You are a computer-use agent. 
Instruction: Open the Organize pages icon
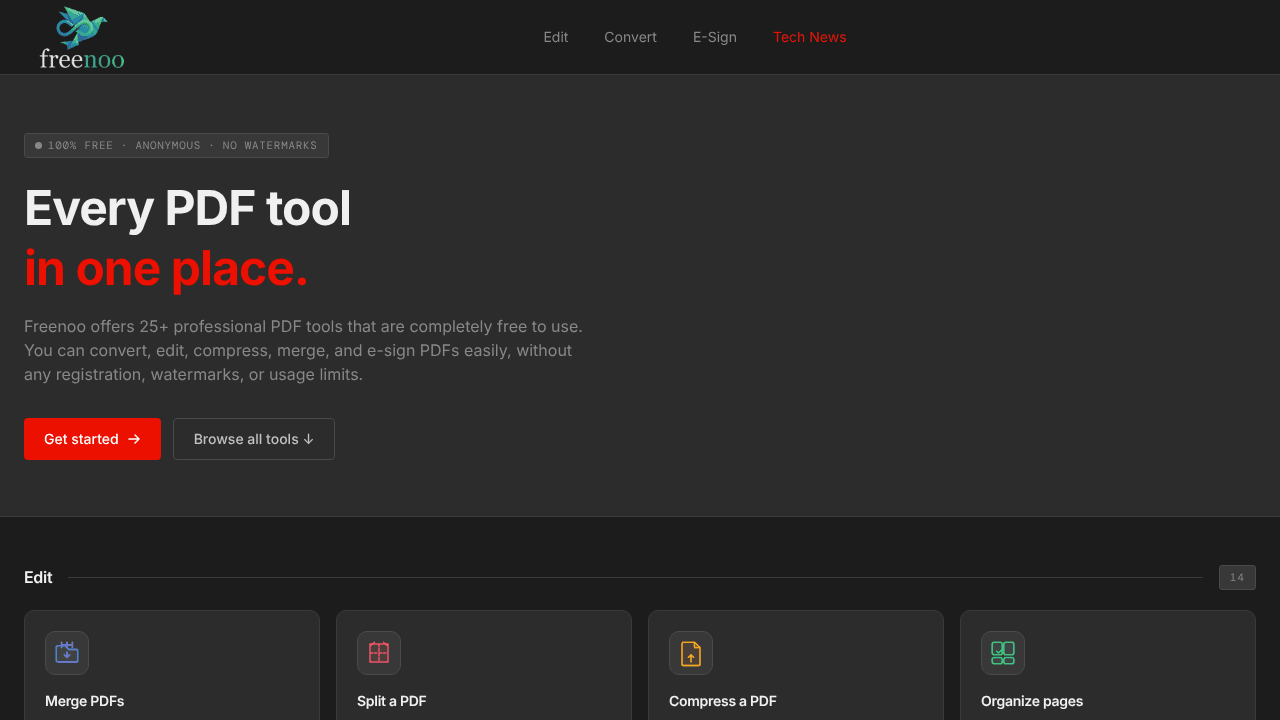tap(1003, 653)
